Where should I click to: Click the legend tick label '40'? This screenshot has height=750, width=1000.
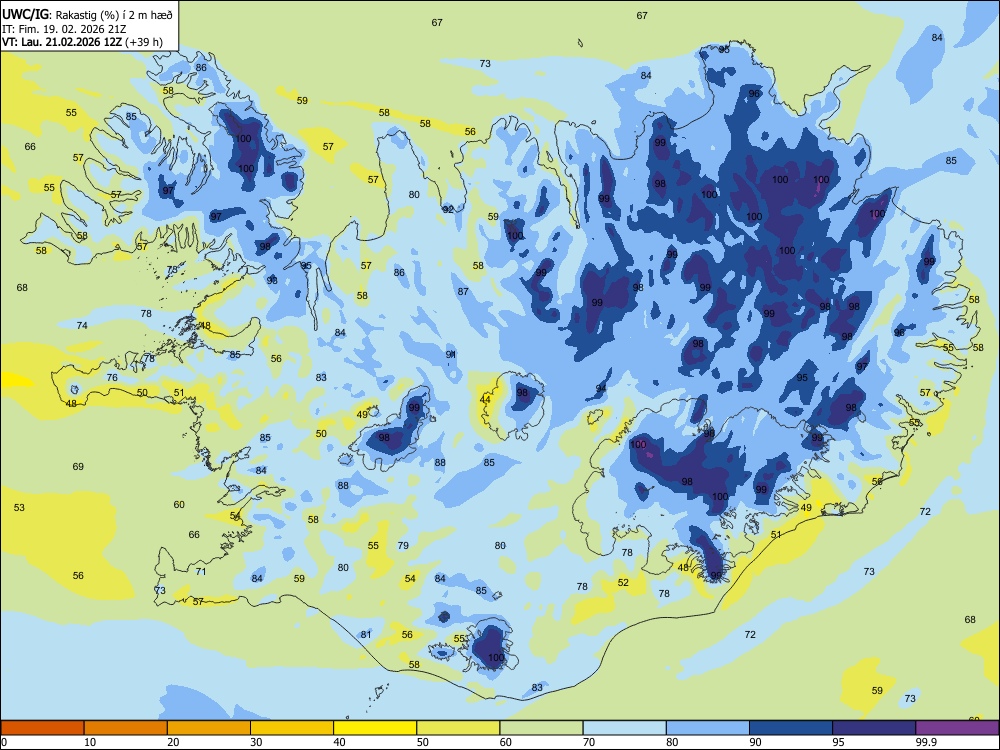pos(340,742)
